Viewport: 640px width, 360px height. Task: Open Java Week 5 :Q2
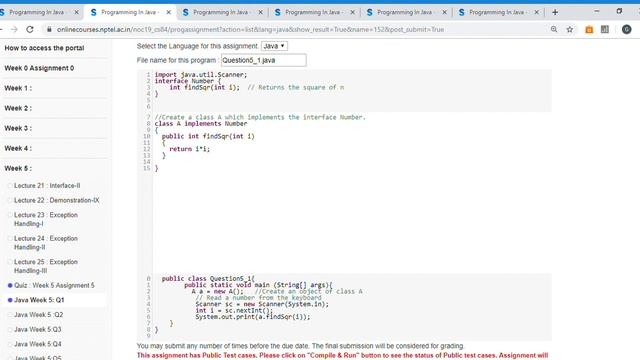[38, 315]
